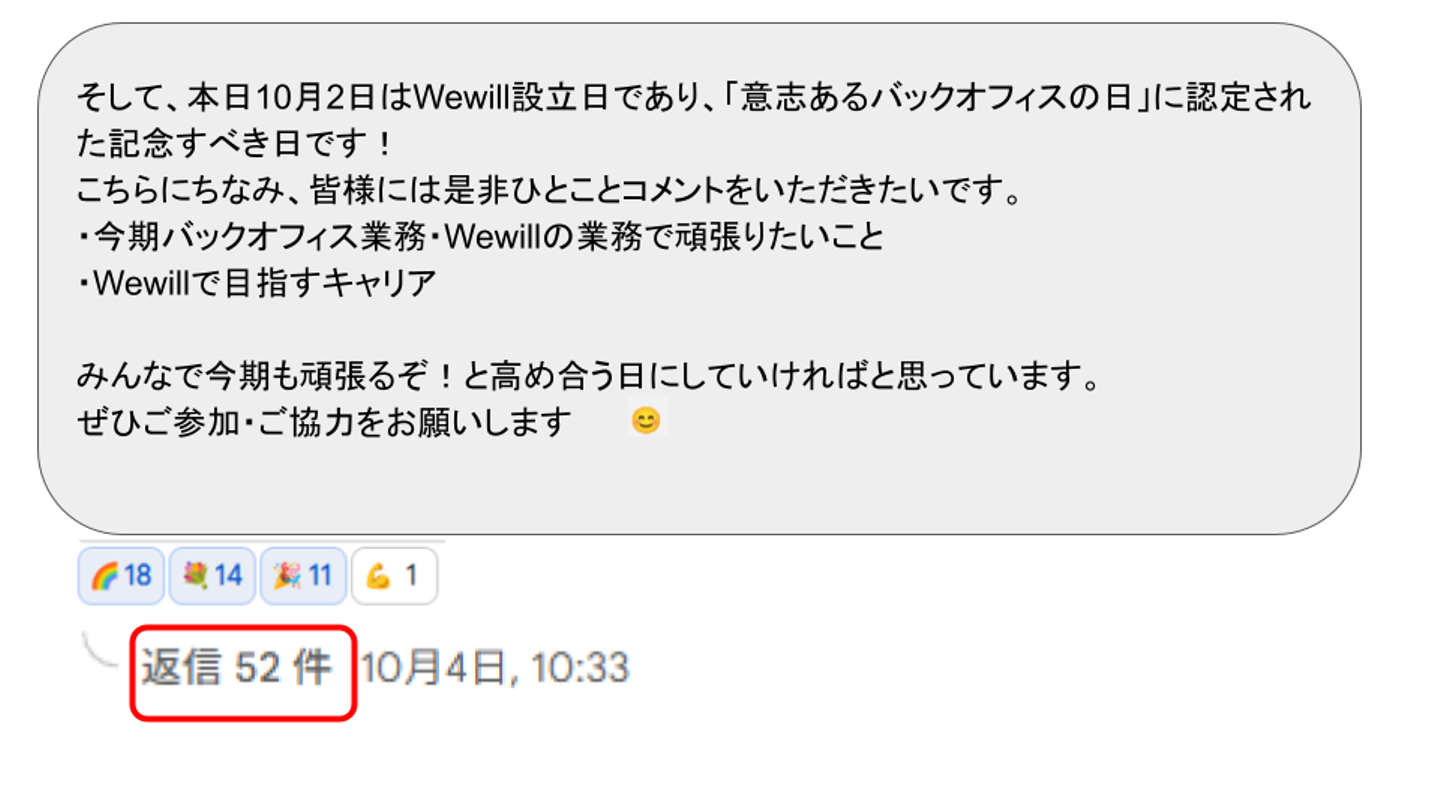Click the party popper emoji icon
Image resolution: width=1440 pixels, height=810 pixels.
287,576
